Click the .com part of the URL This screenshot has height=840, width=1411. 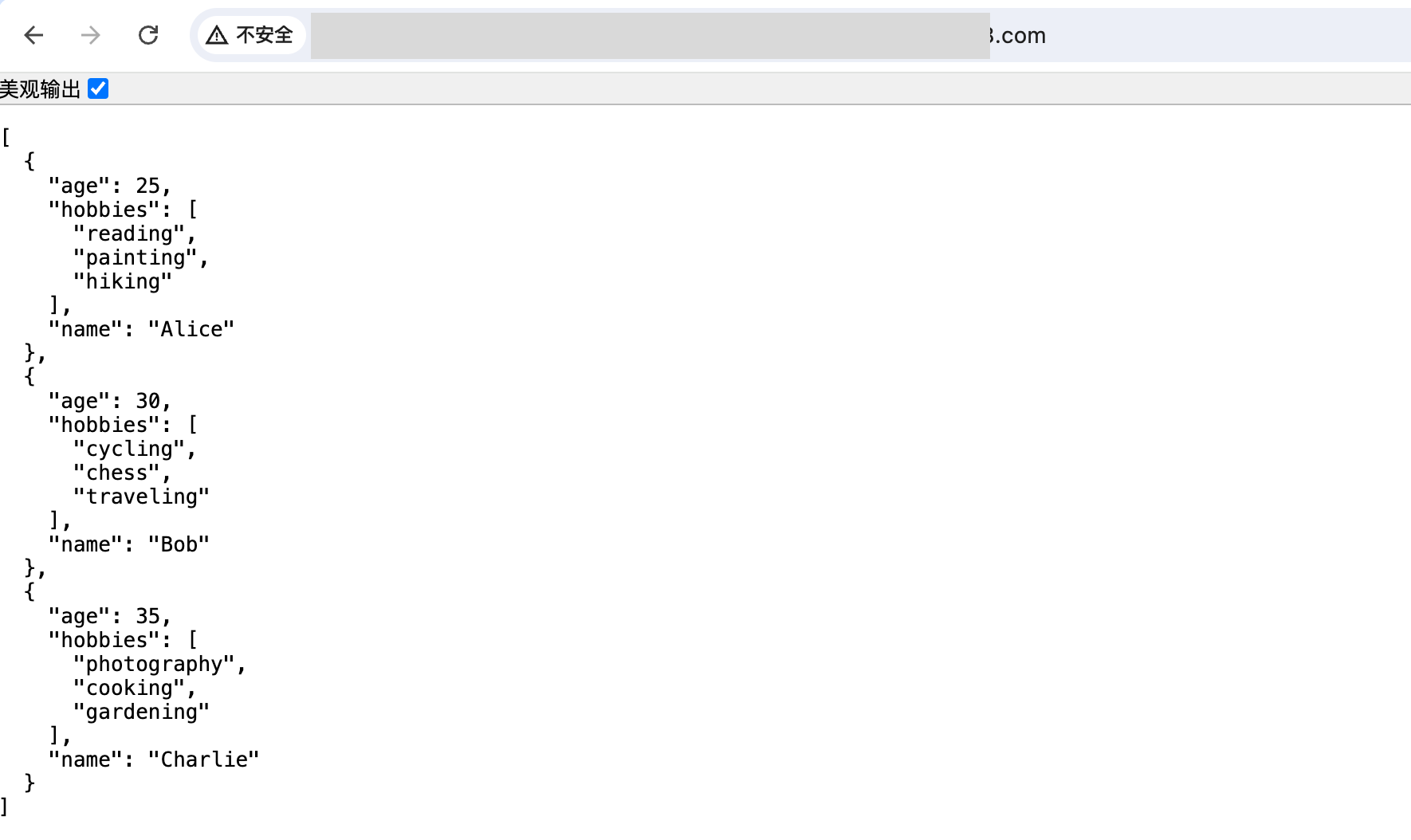click(x=1017, y=35)
